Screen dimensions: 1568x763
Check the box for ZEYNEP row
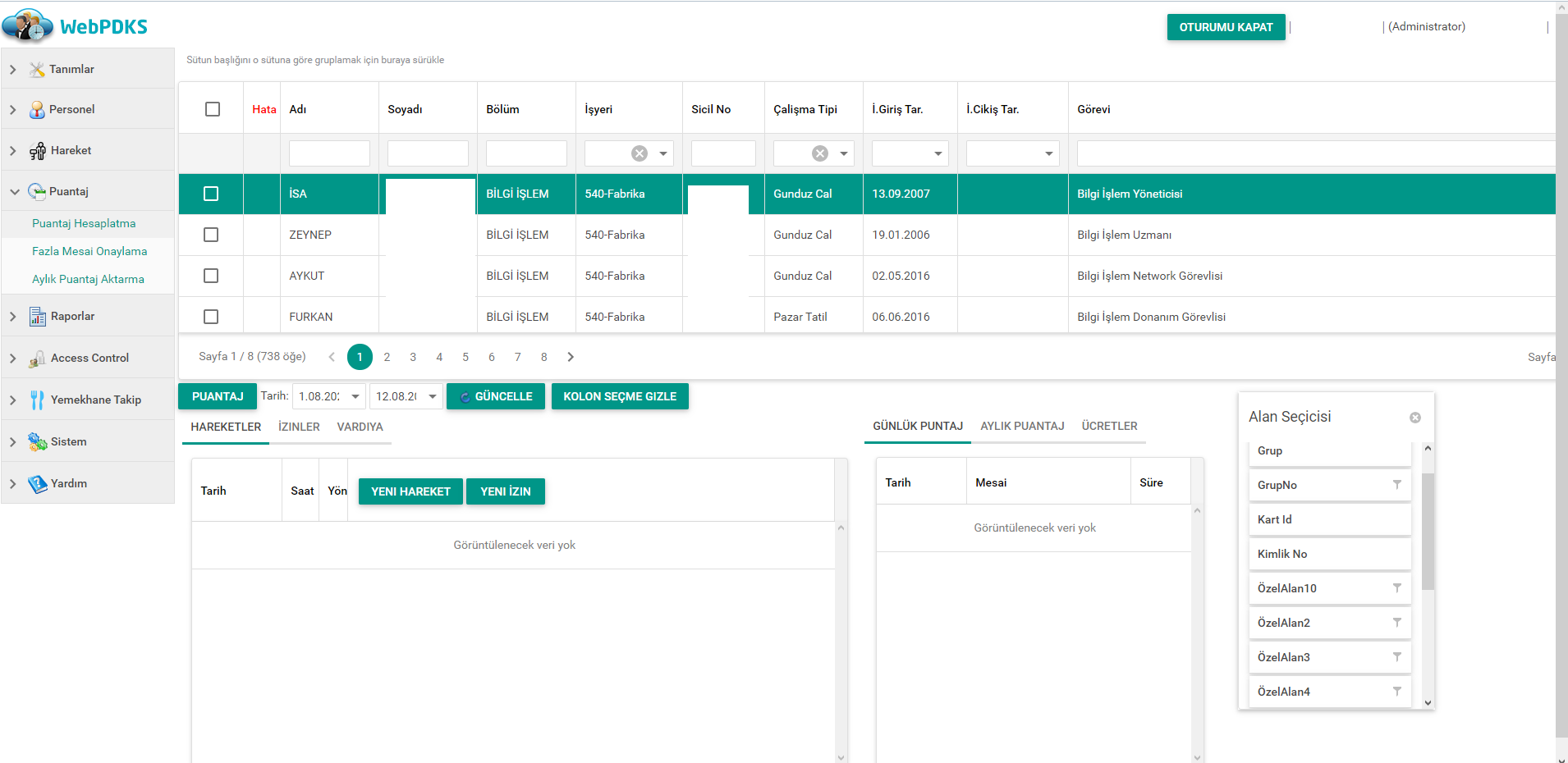point(211,235)
